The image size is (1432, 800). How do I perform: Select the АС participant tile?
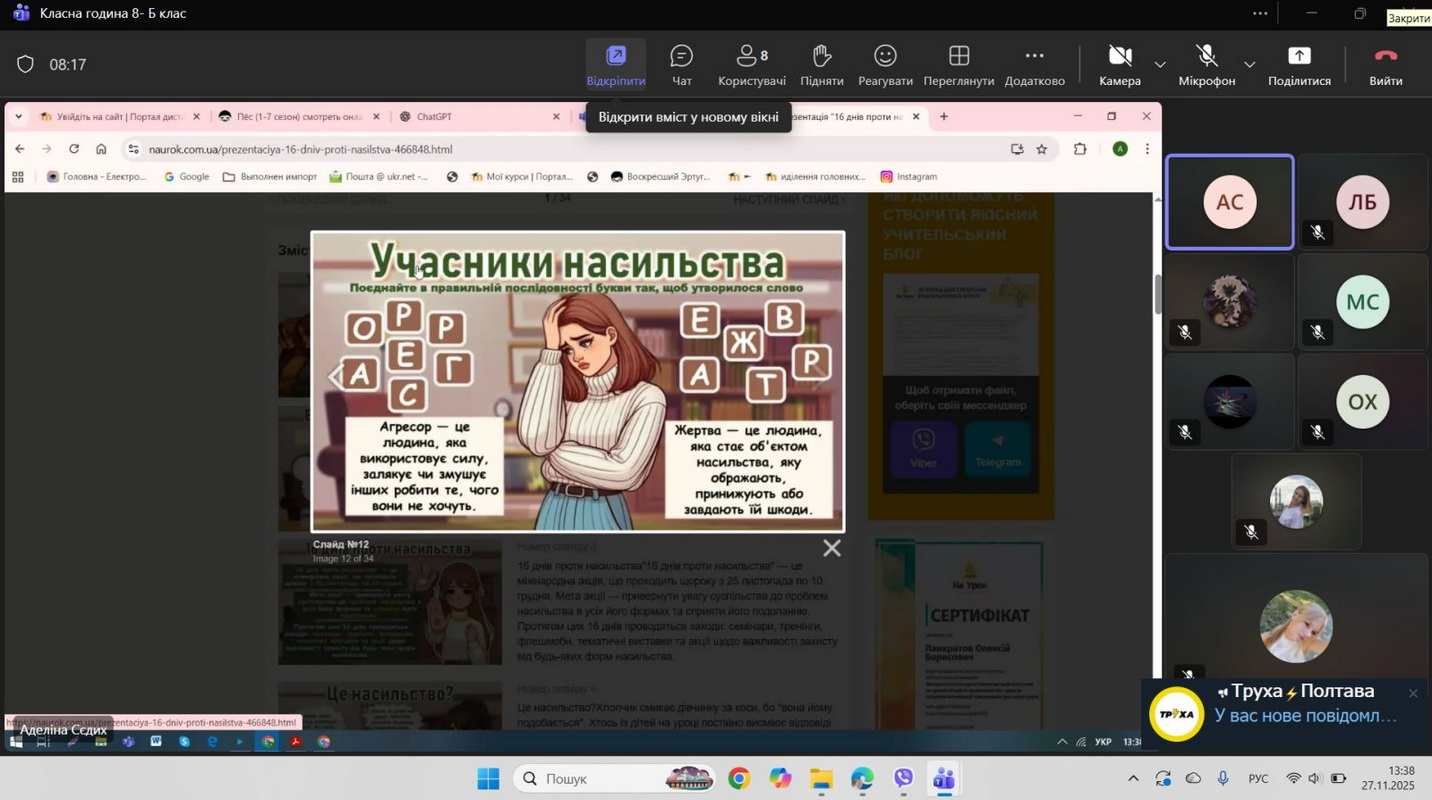(1229, 202)
